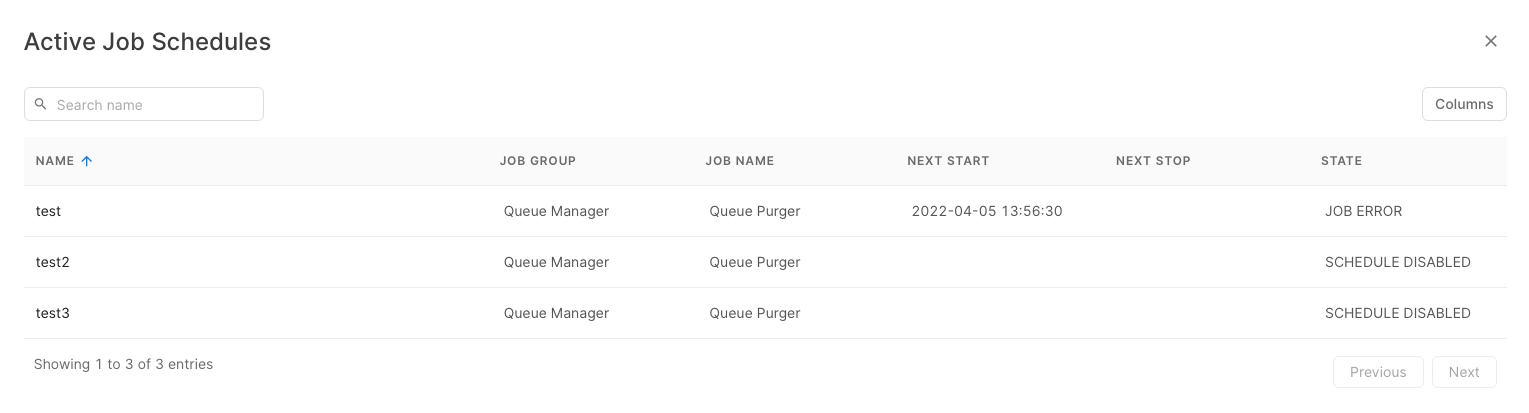This screenshot has height=413, width=1529.
Task: Click the search magnifier icon
Action: point(41,104)
